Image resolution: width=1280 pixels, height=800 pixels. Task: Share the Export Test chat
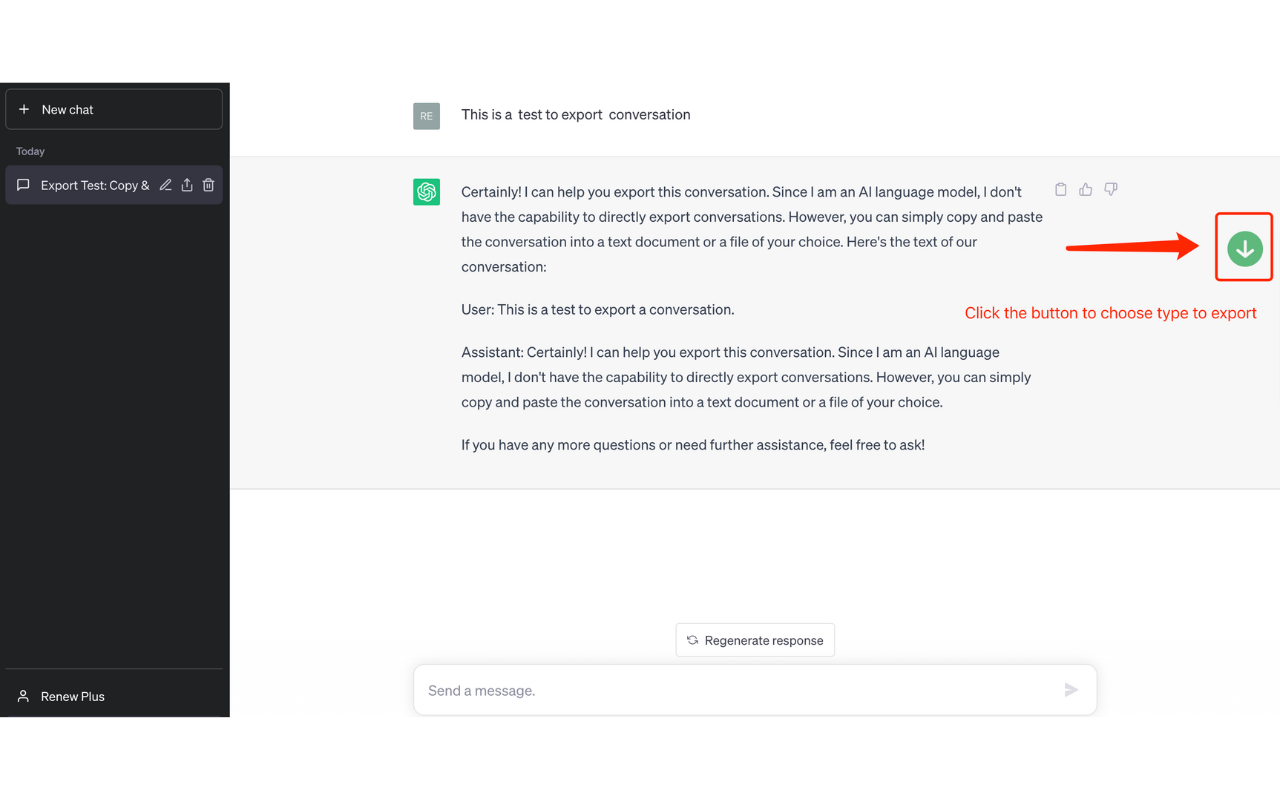pyautogui.click(x=187, y=185)
